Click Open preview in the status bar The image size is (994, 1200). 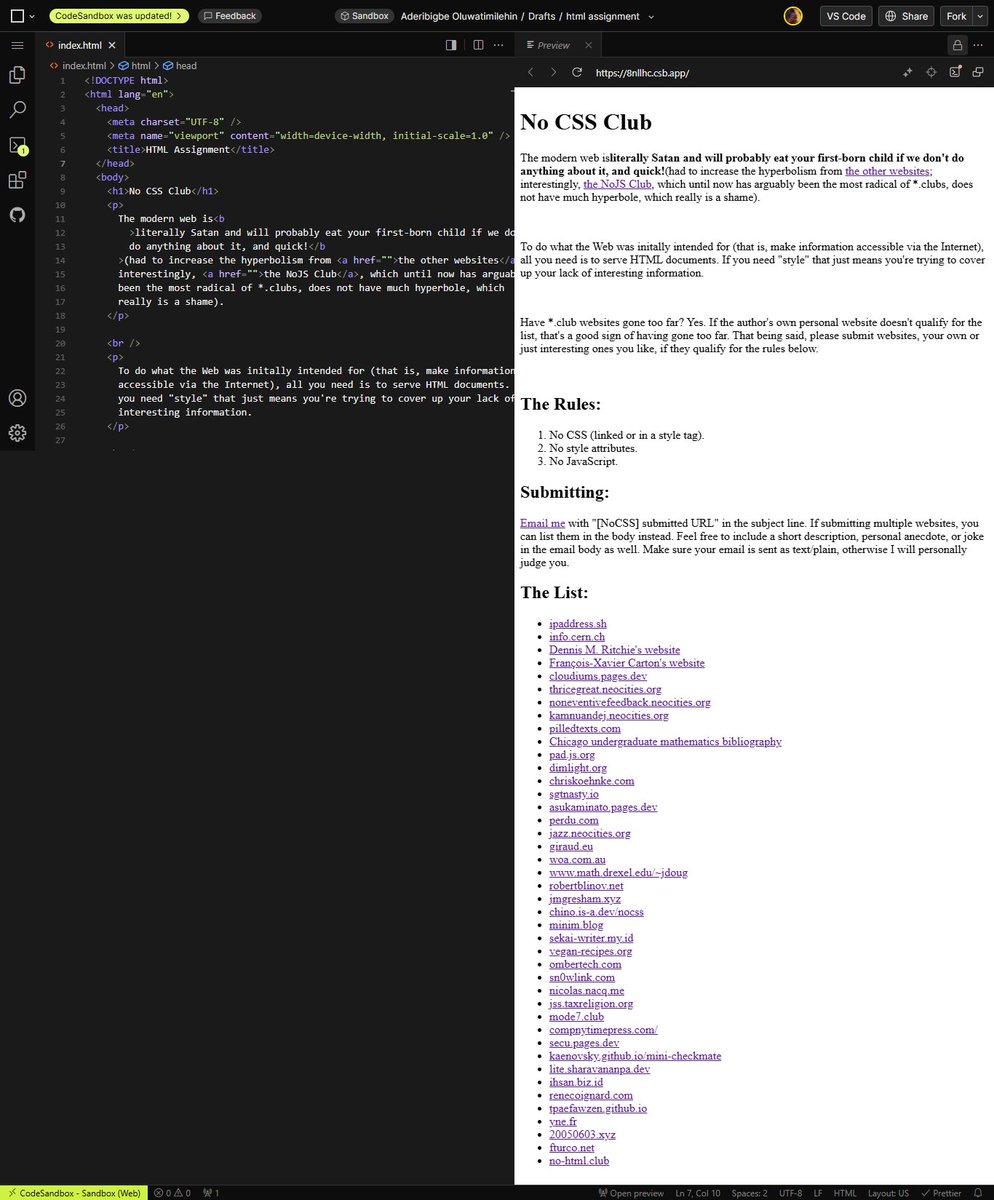[x=630, y=1192]
